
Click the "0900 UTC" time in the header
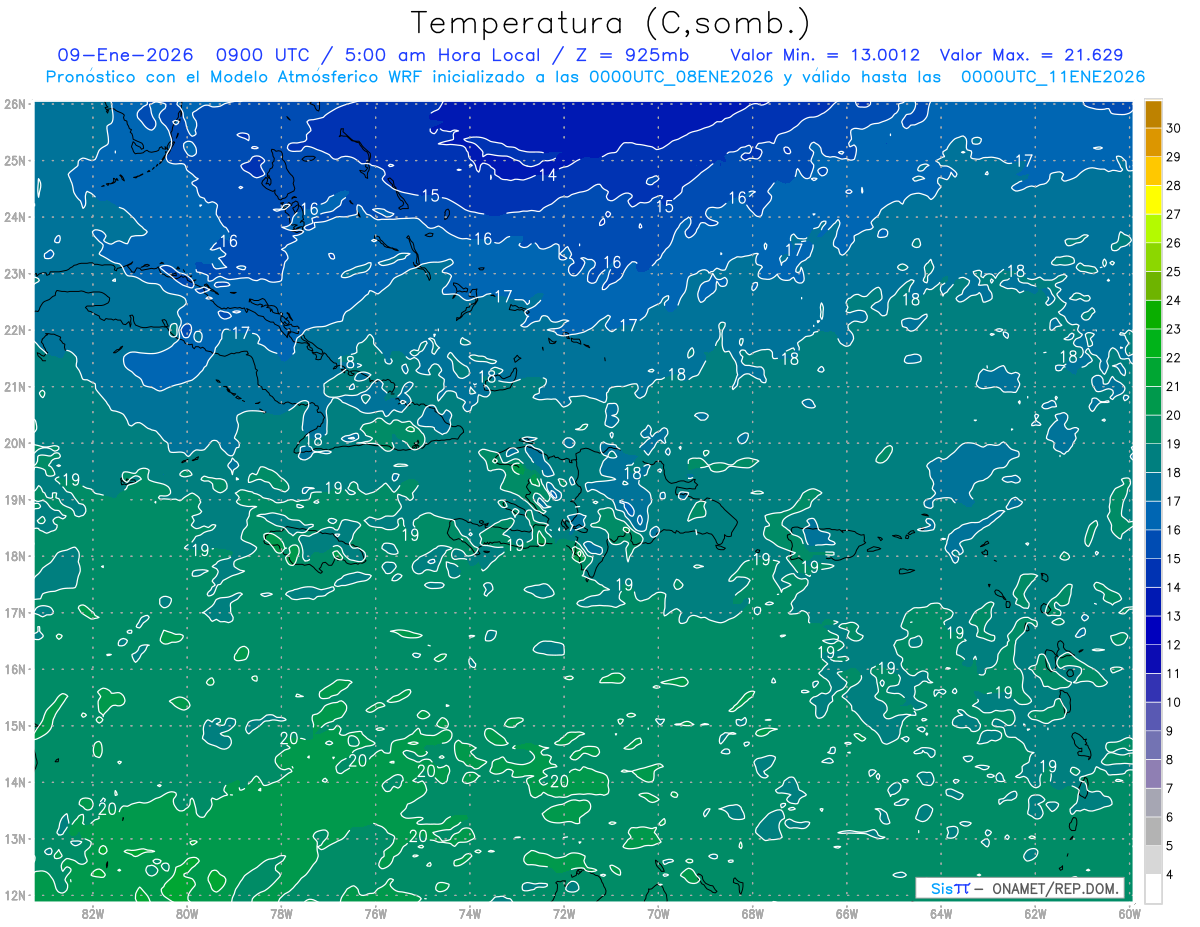coord(264,55)
